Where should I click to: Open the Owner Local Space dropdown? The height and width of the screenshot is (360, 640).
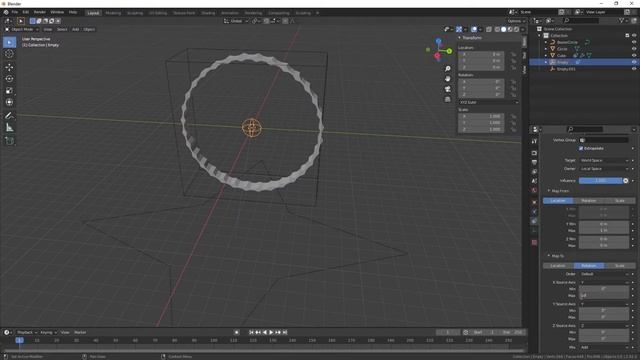[604, 169]
